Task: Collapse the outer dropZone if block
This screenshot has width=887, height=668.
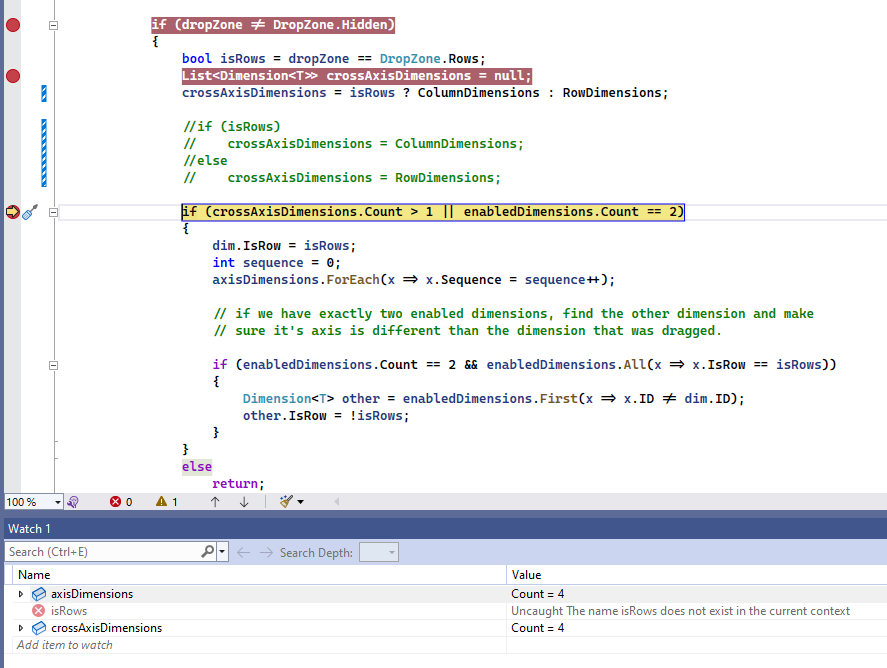Action: (x=53, y=24)
